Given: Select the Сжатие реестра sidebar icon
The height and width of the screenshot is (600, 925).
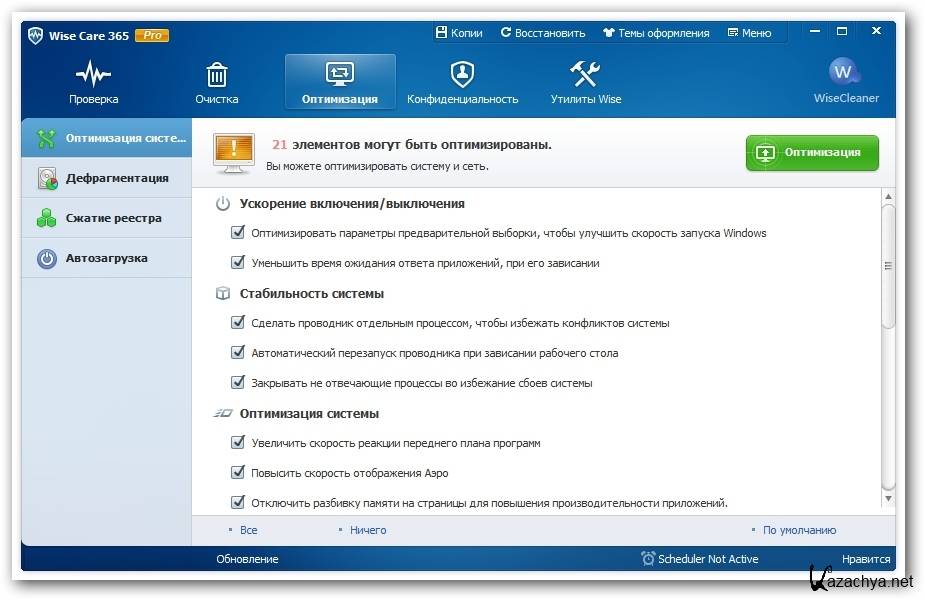Looking at the screenshot, I should [47, 218].
